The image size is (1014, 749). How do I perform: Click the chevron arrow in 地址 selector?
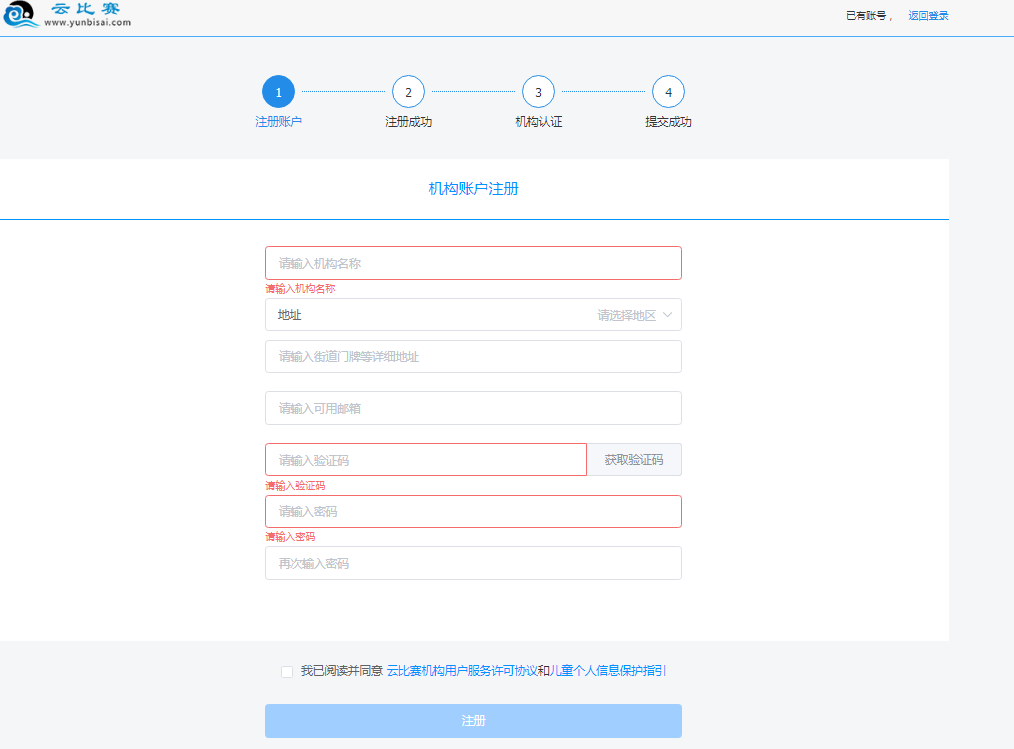667,315
